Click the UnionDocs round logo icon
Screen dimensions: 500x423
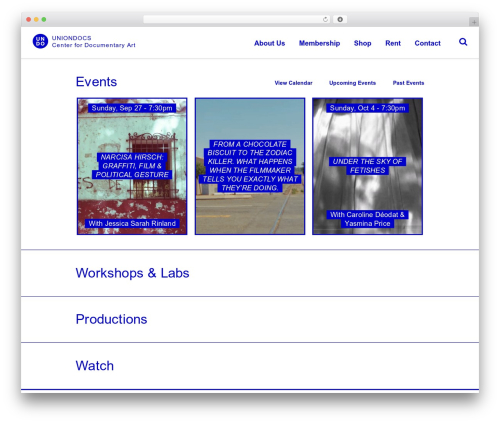pos(40,41)
